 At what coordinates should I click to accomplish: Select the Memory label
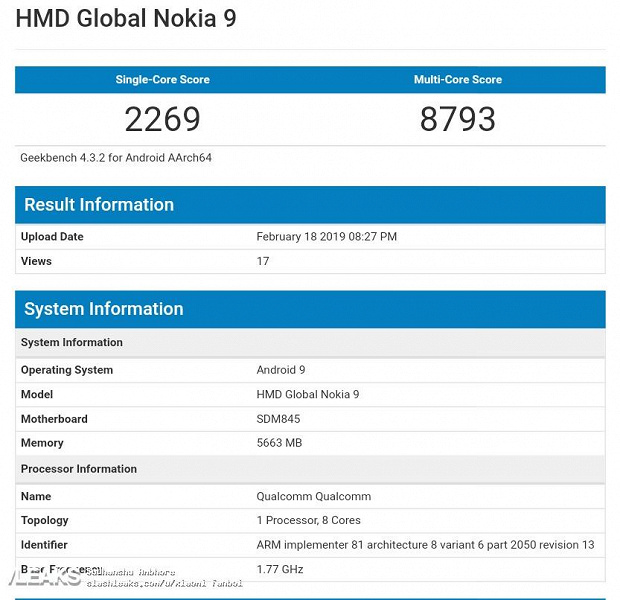(42, 443)
